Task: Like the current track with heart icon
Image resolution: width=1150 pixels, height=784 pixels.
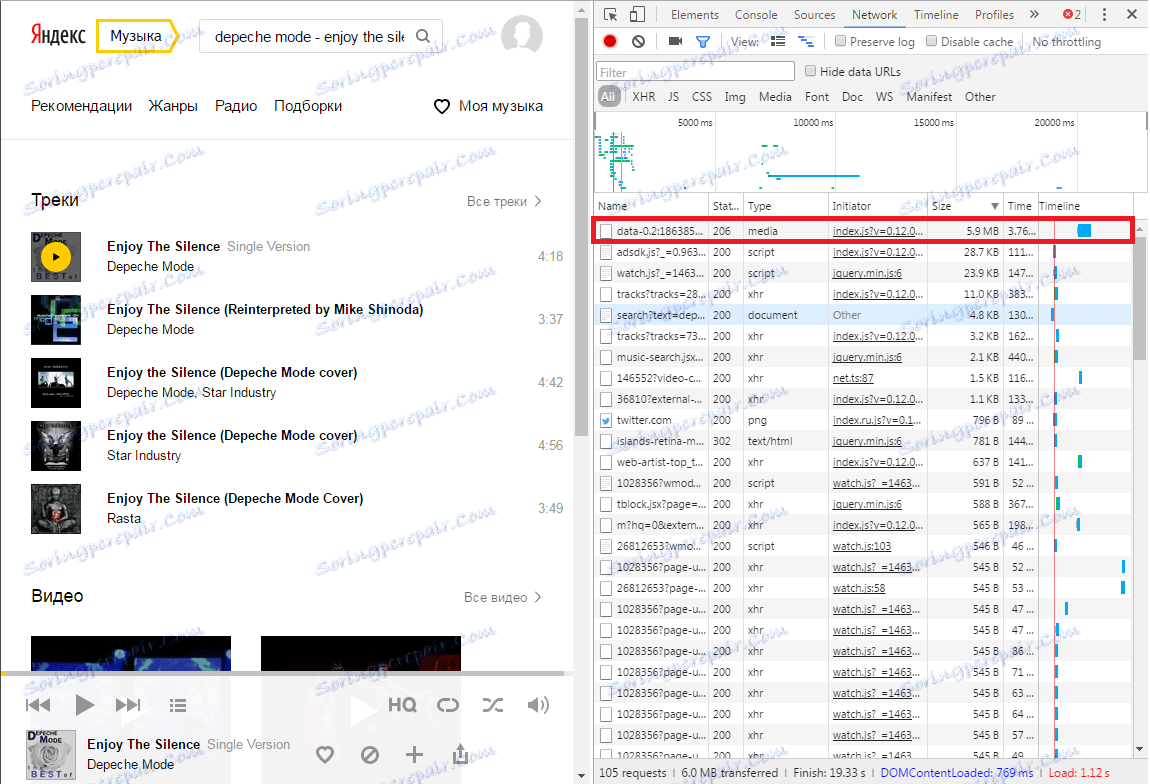Action: click(324, 754)
